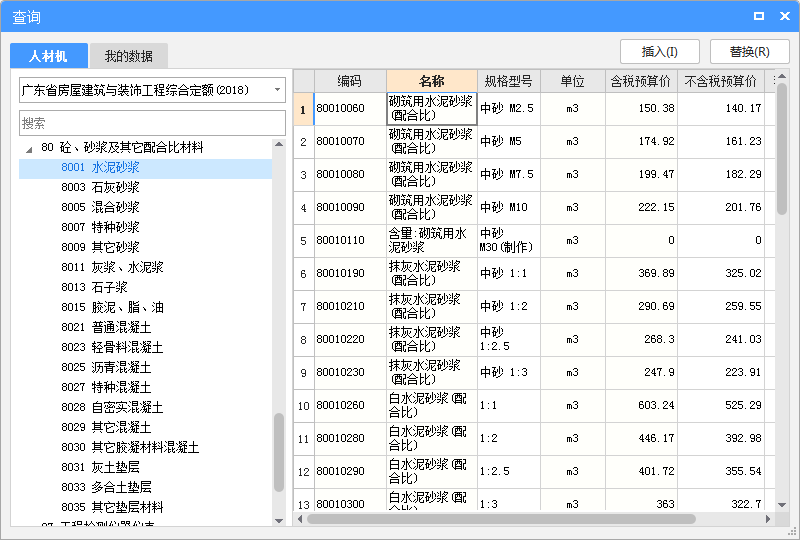Click price cell 150.38
Image resolution: width=800 pixels, height=540 pixels.
(x=641, y=108)
